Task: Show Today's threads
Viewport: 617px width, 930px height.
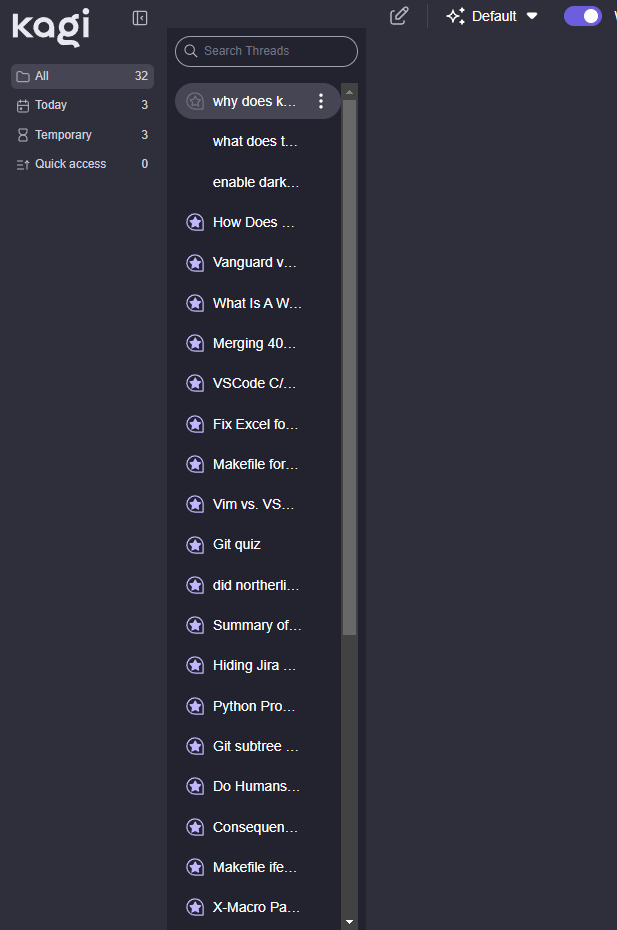Action: [x=82, y=105]
